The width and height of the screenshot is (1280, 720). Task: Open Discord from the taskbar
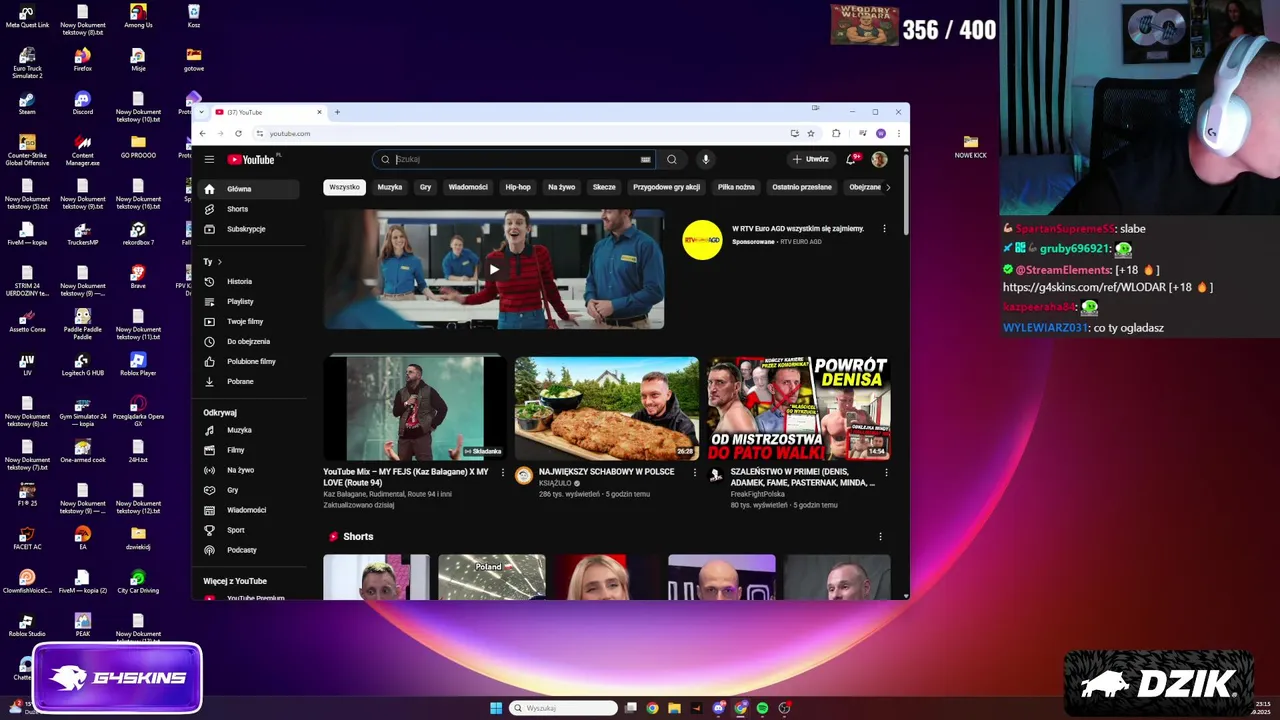[718, 708]
